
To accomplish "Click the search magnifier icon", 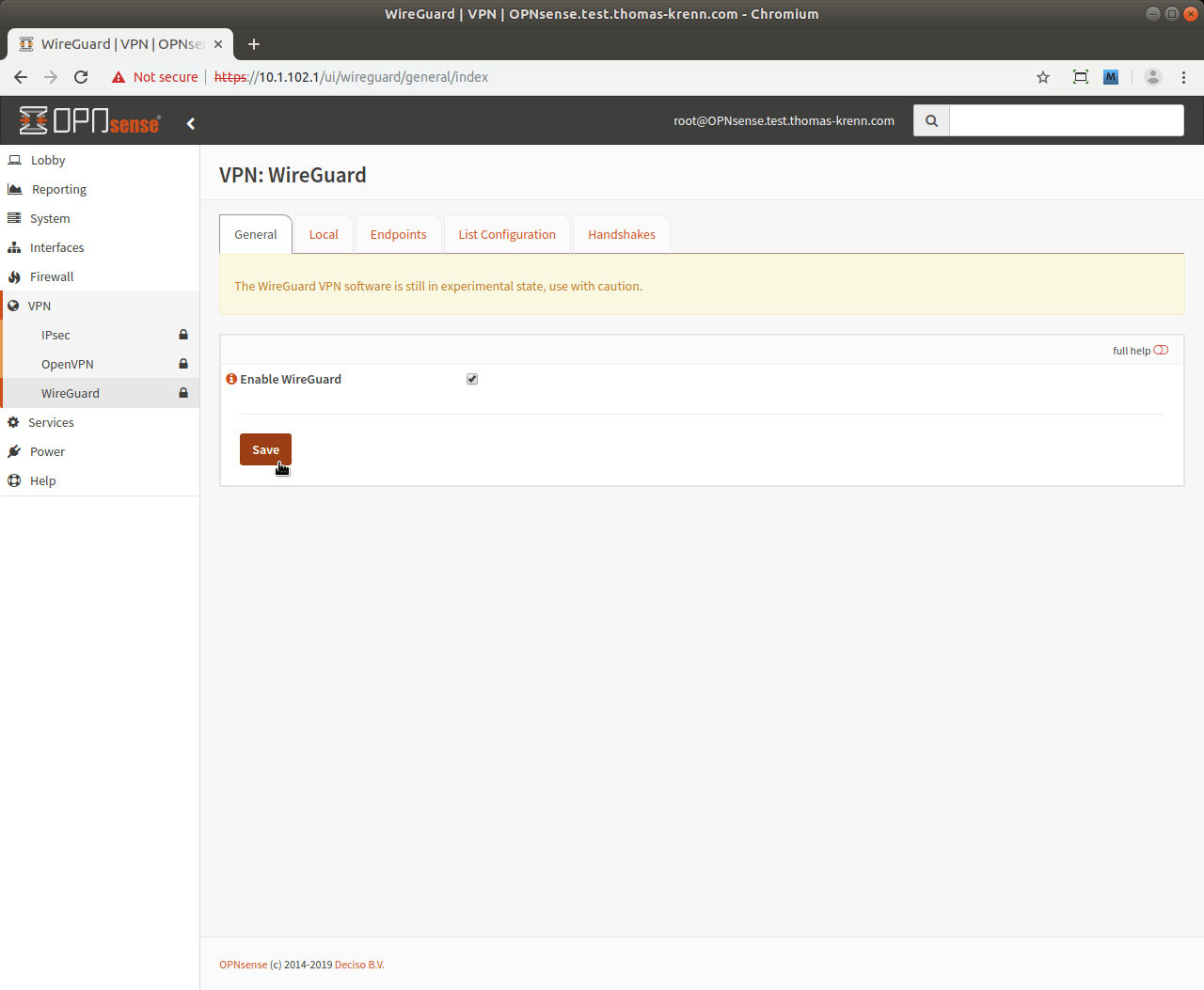I will click(x=931, y=120).
